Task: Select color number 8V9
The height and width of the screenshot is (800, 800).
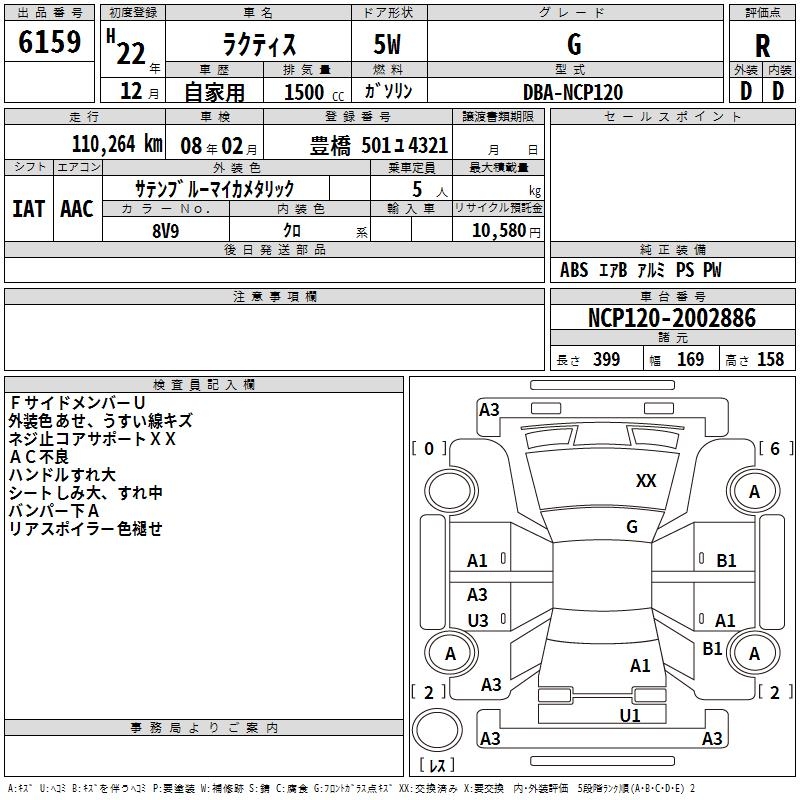Action: [166, 231]
